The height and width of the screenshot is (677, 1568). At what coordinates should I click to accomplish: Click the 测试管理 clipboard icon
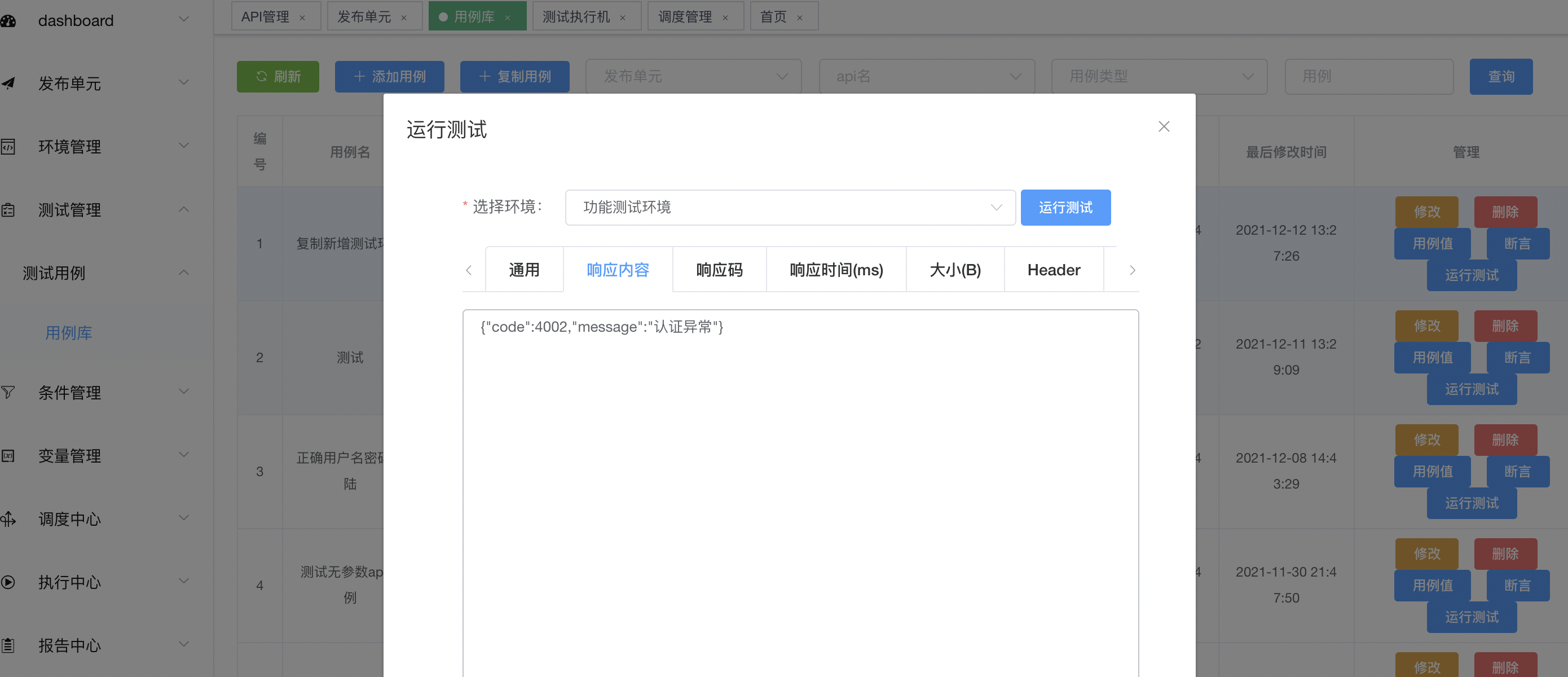pos(8,210)
